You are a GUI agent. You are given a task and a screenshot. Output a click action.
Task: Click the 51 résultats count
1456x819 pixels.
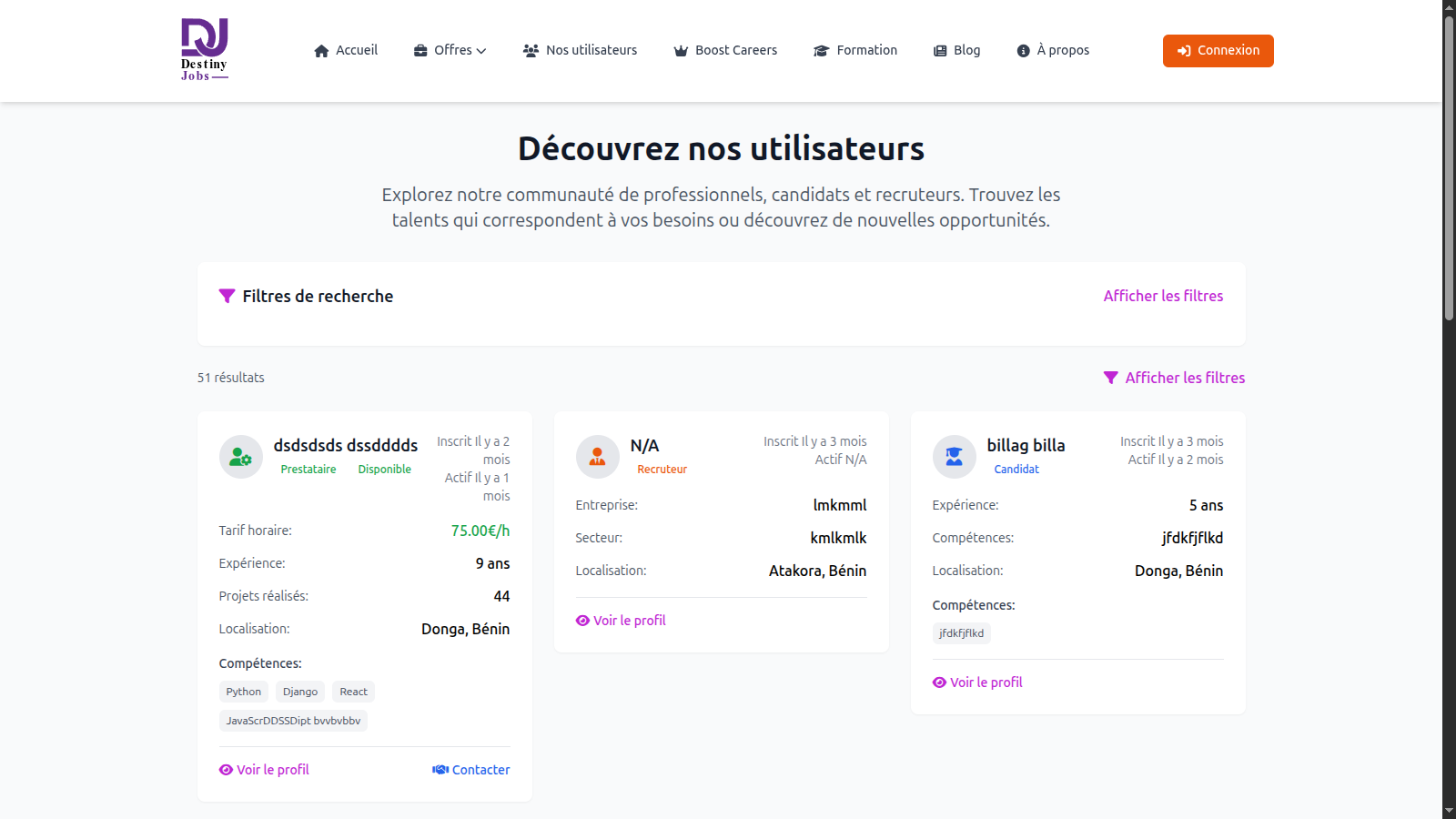(x=231, y=378)
